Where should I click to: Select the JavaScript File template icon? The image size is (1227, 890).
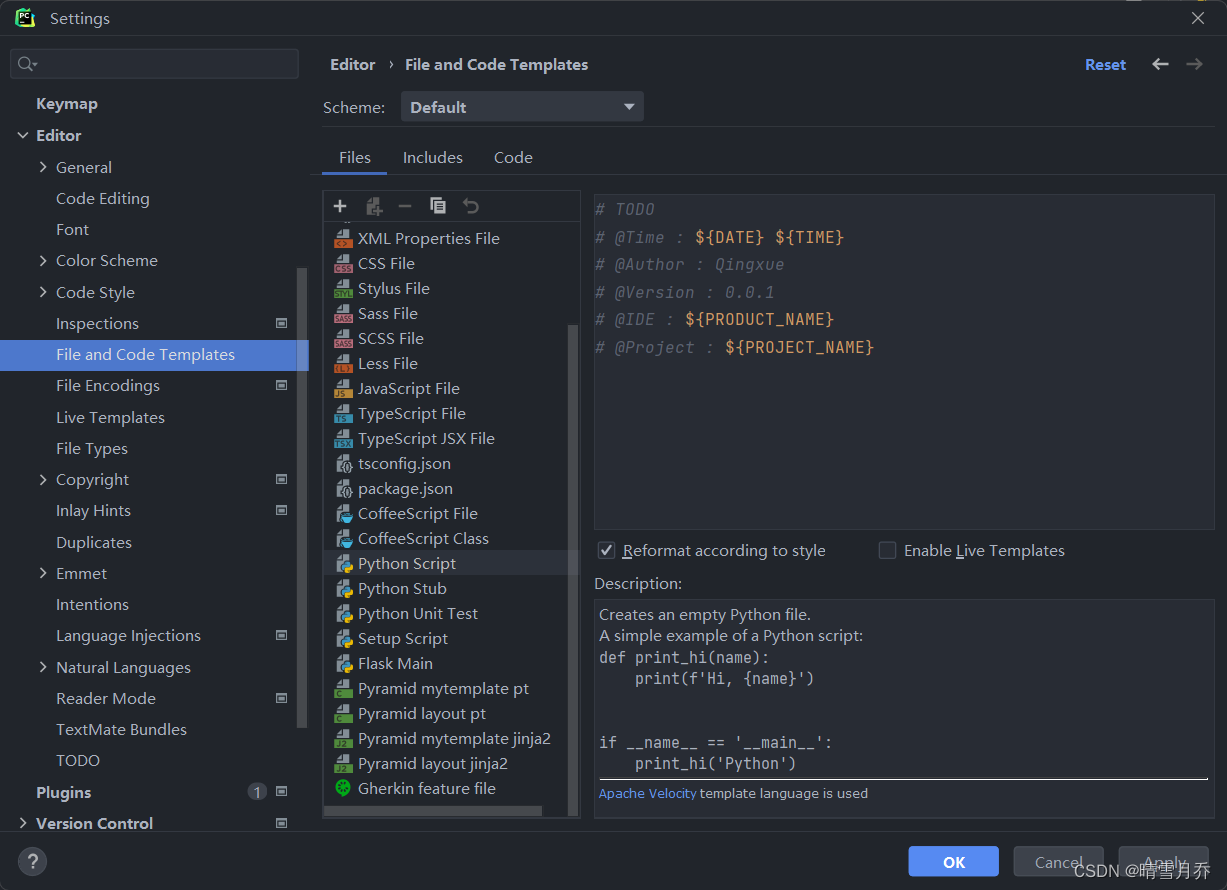click(343, 388)
